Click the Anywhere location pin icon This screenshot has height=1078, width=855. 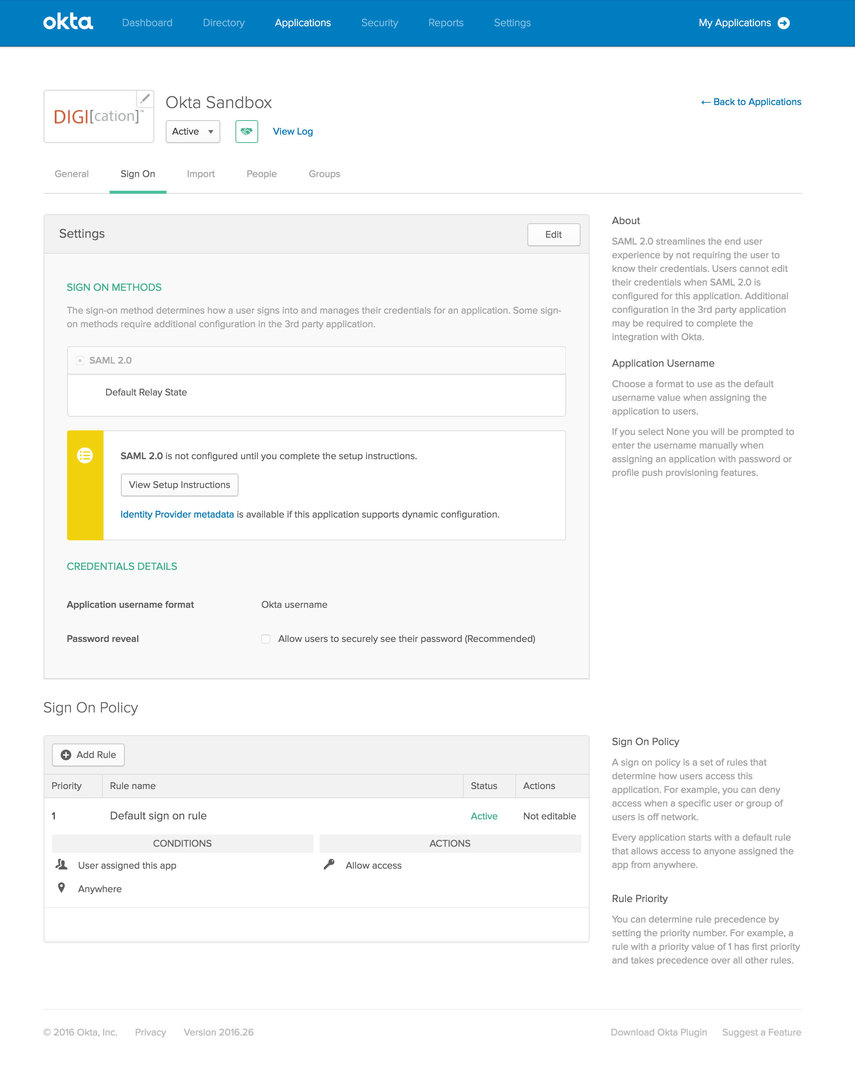pyautogui.click(x=61, y=888)
